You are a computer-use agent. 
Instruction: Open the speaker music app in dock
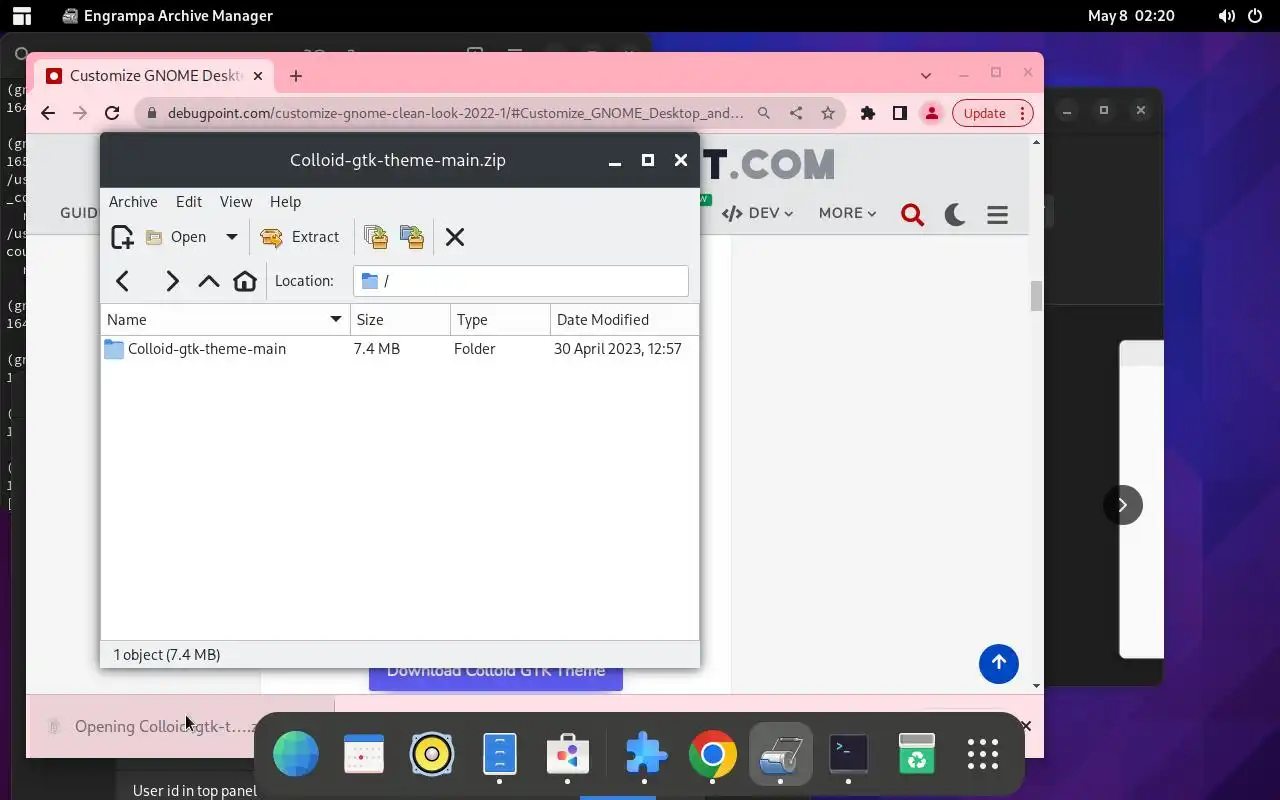click(432, 754)
